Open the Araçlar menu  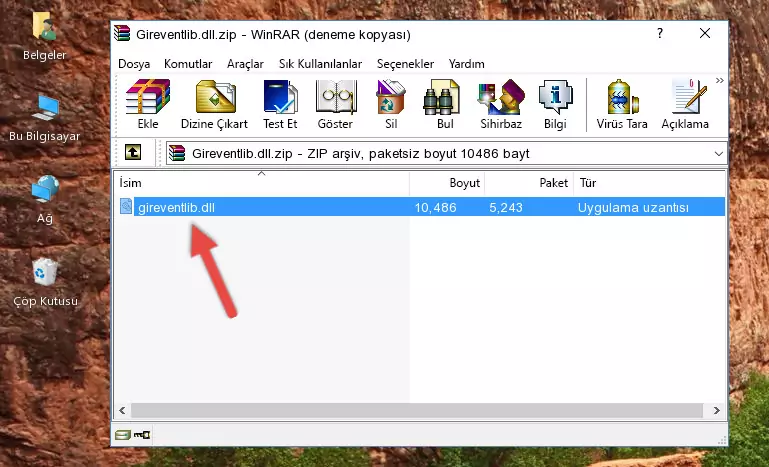coord(245,64)
